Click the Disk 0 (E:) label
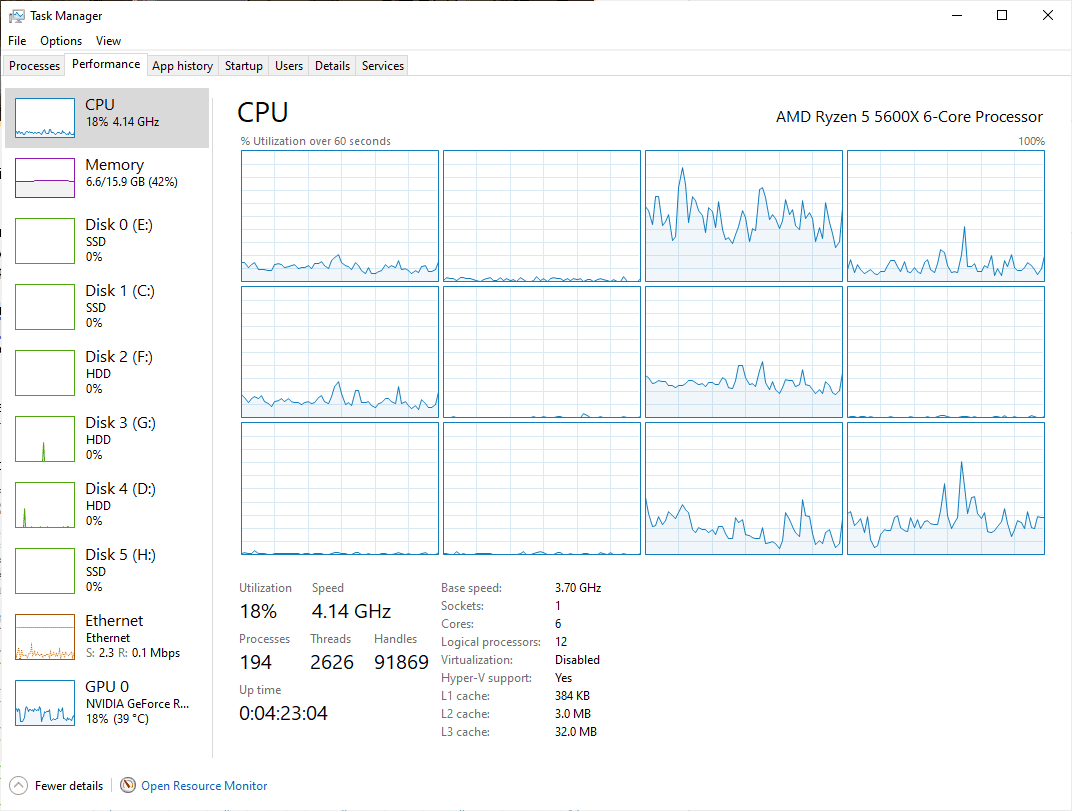The height and width of the screenshot is (811, 1072). tap(119, 225)
